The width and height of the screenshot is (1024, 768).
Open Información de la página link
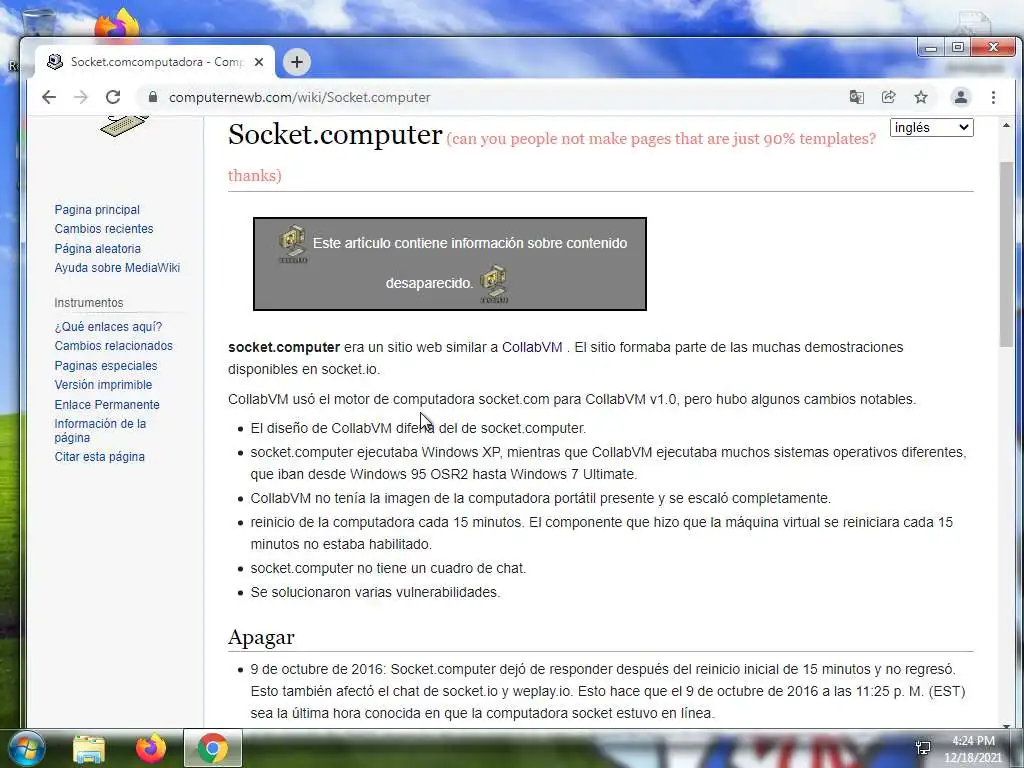(100, 430)
